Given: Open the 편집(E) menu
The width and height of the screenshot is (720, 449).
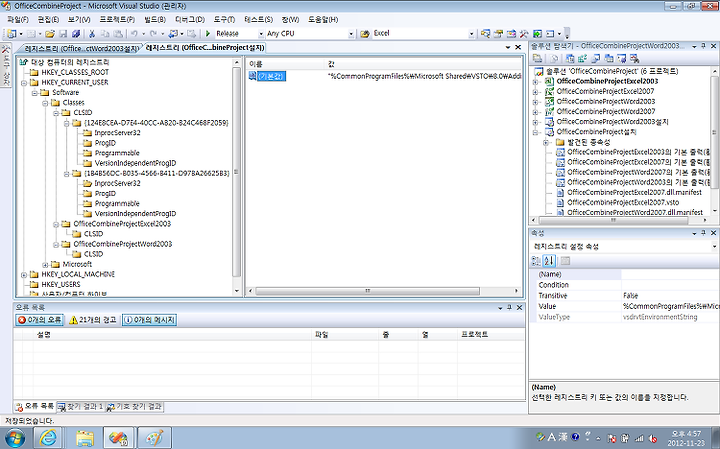Looking at the screenshot, I should (48, 20).
